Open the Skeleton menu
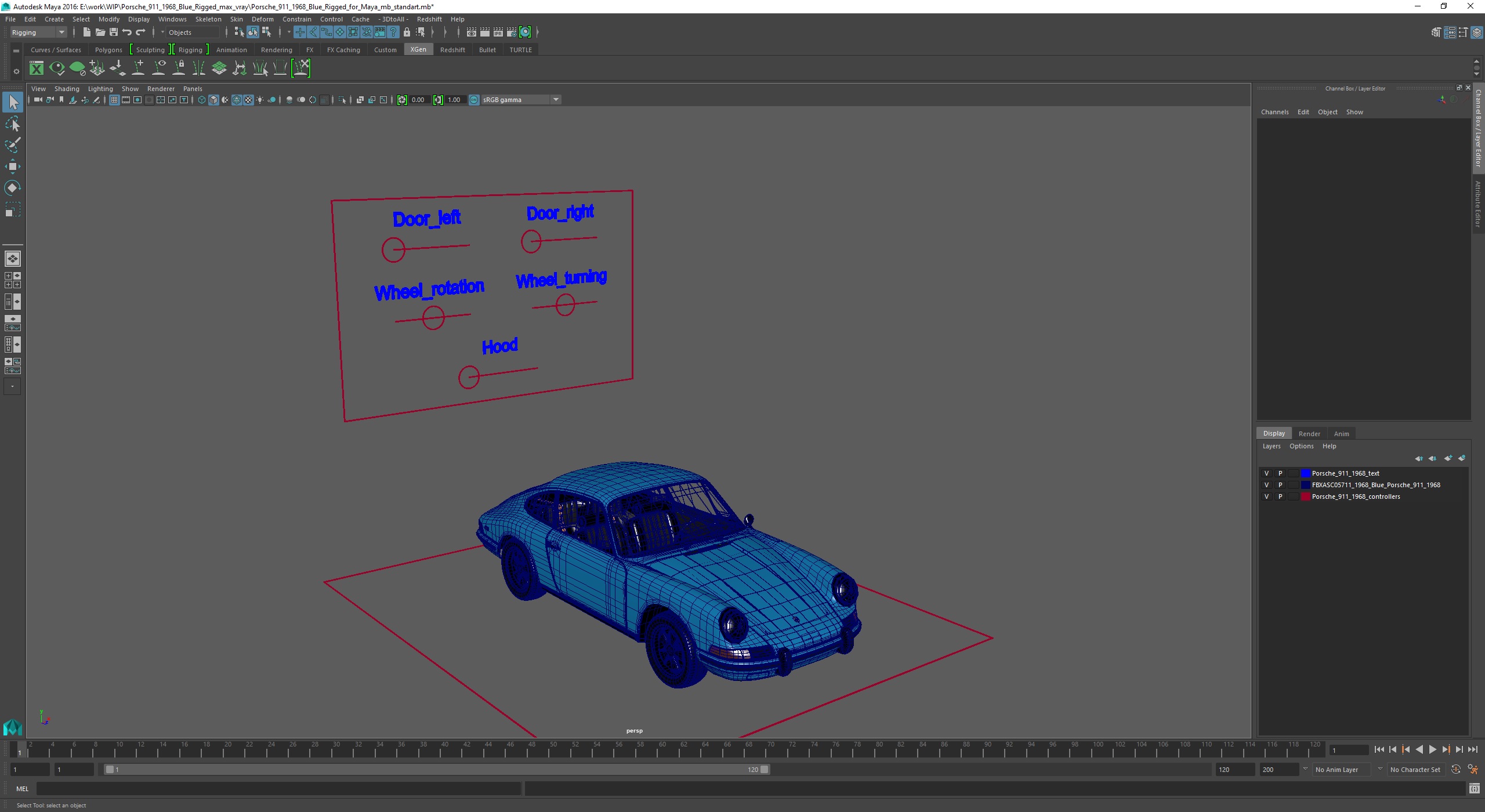 pyautogui.click(x=208, y=19)
